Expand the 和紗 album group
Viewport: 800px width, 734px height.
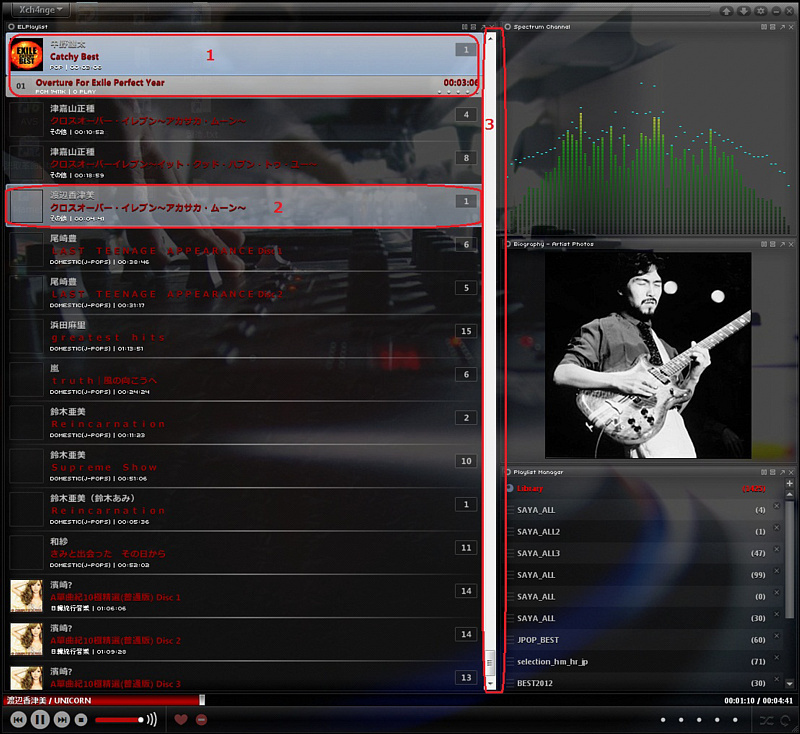(244, 553)
